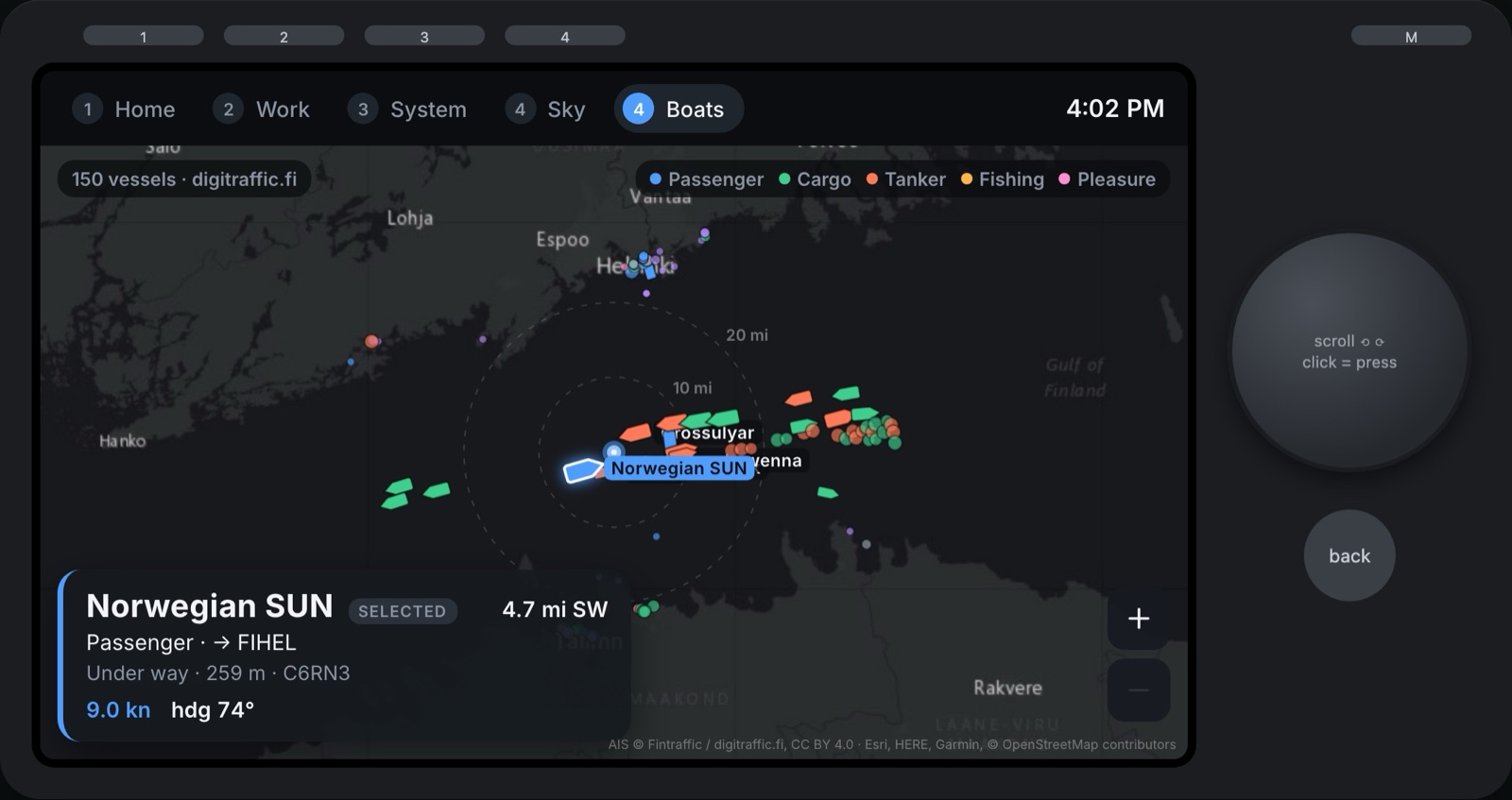Click hardware preset button 3
The width and height of the screenshot is (1512, 800).
424,36
